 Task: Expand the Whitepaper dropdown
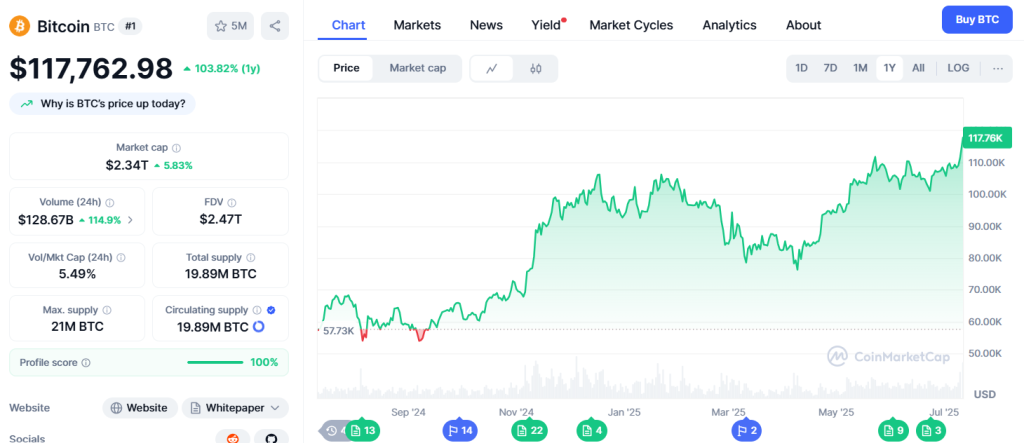(x=235, y=408)
